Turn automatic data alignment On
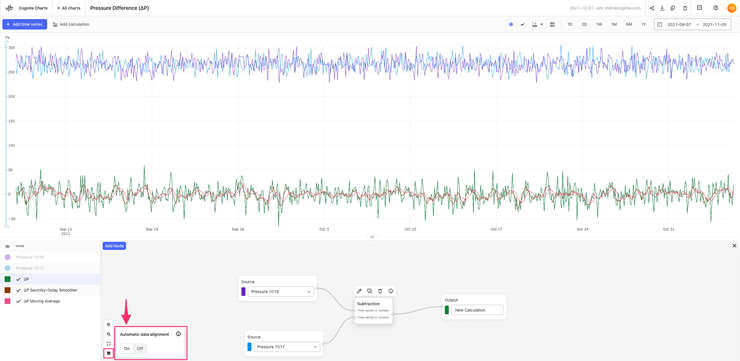 [x=126, y=349]
